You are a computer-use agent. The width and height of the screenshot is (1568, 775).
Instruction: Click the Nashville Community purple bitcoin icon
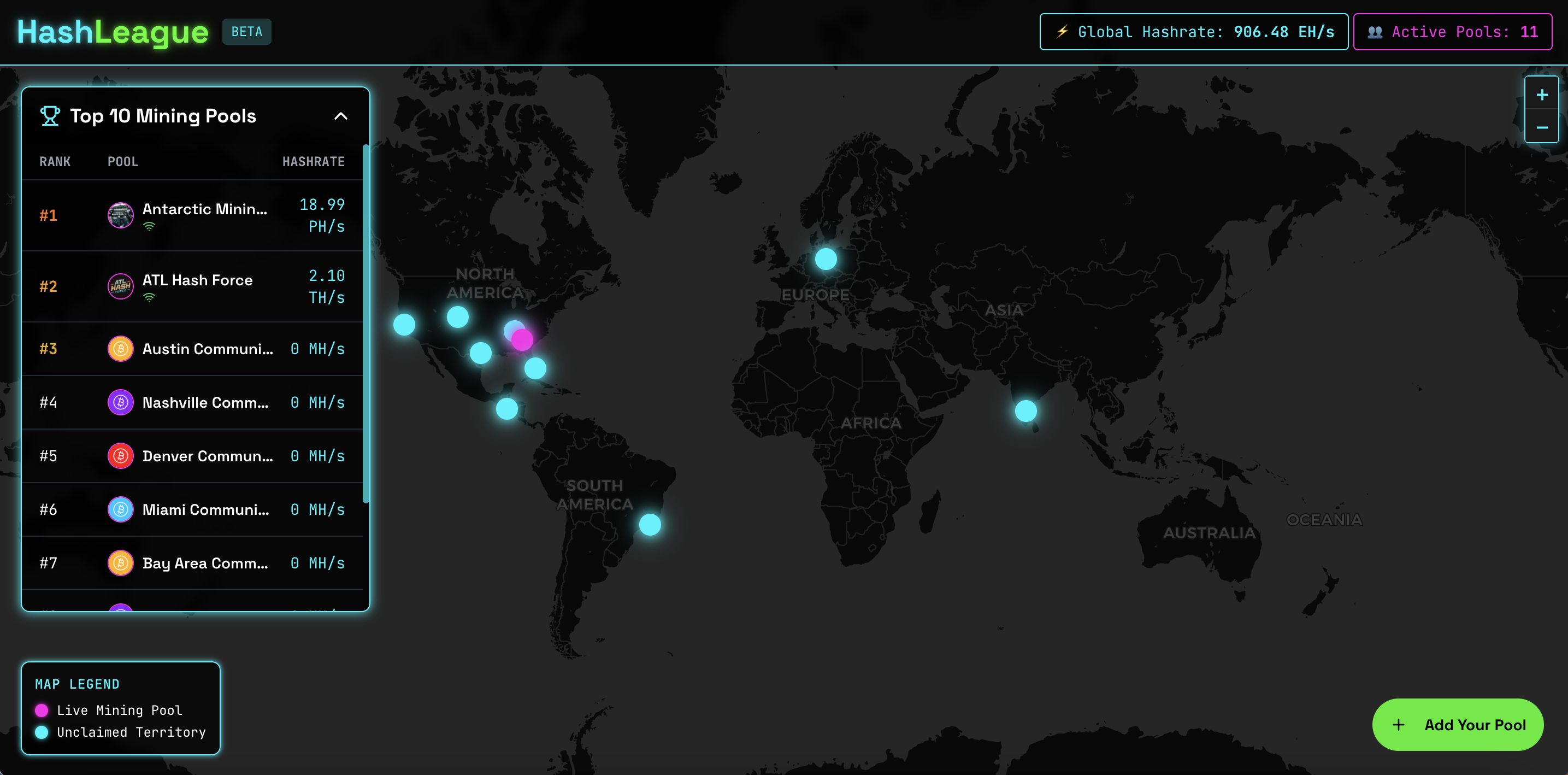tap(121, 402)
